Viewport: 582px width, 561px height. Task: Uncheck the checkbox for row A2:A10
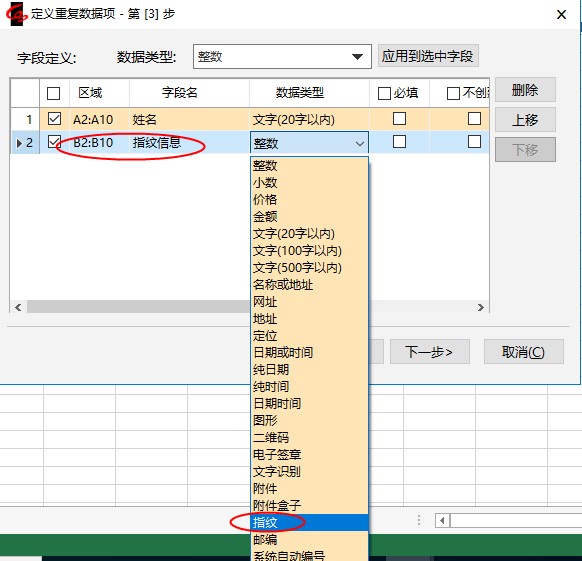coord(54,119)
